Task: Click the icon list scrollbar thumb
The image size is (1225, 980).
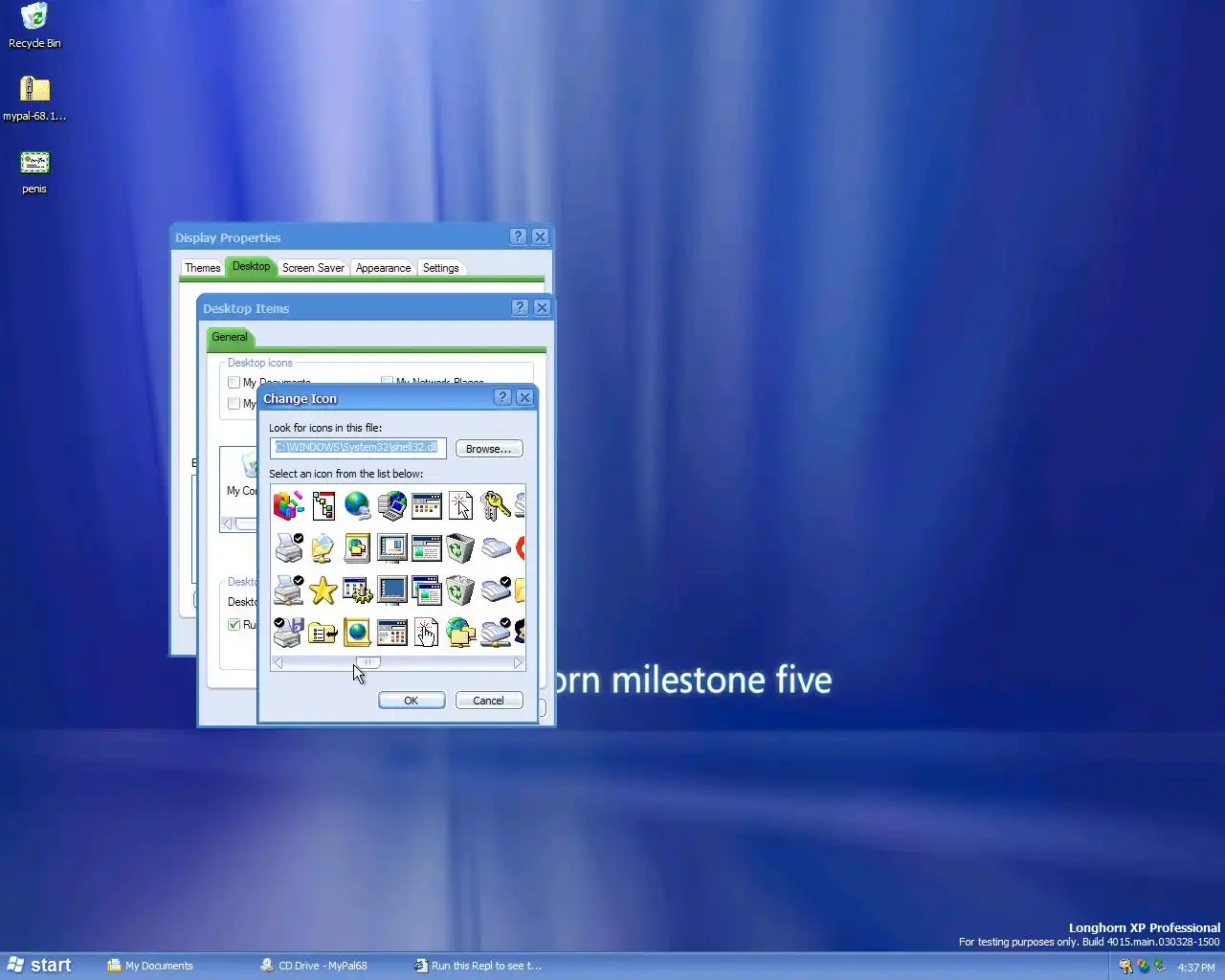Action: (x=367, y=662)
